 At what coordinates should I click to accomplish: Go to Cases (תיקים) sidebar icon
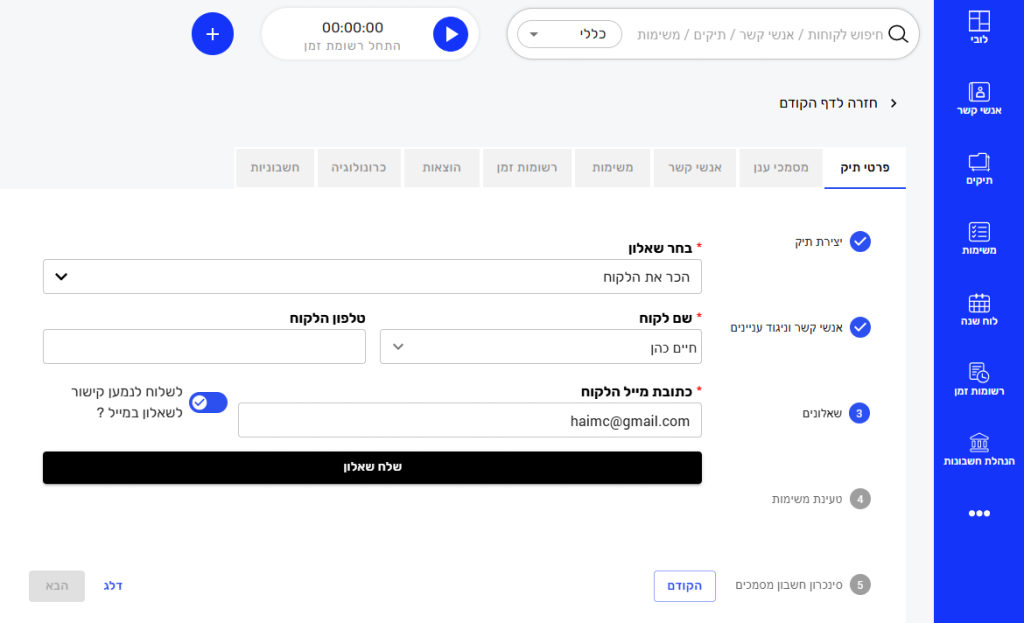(979, 168)
